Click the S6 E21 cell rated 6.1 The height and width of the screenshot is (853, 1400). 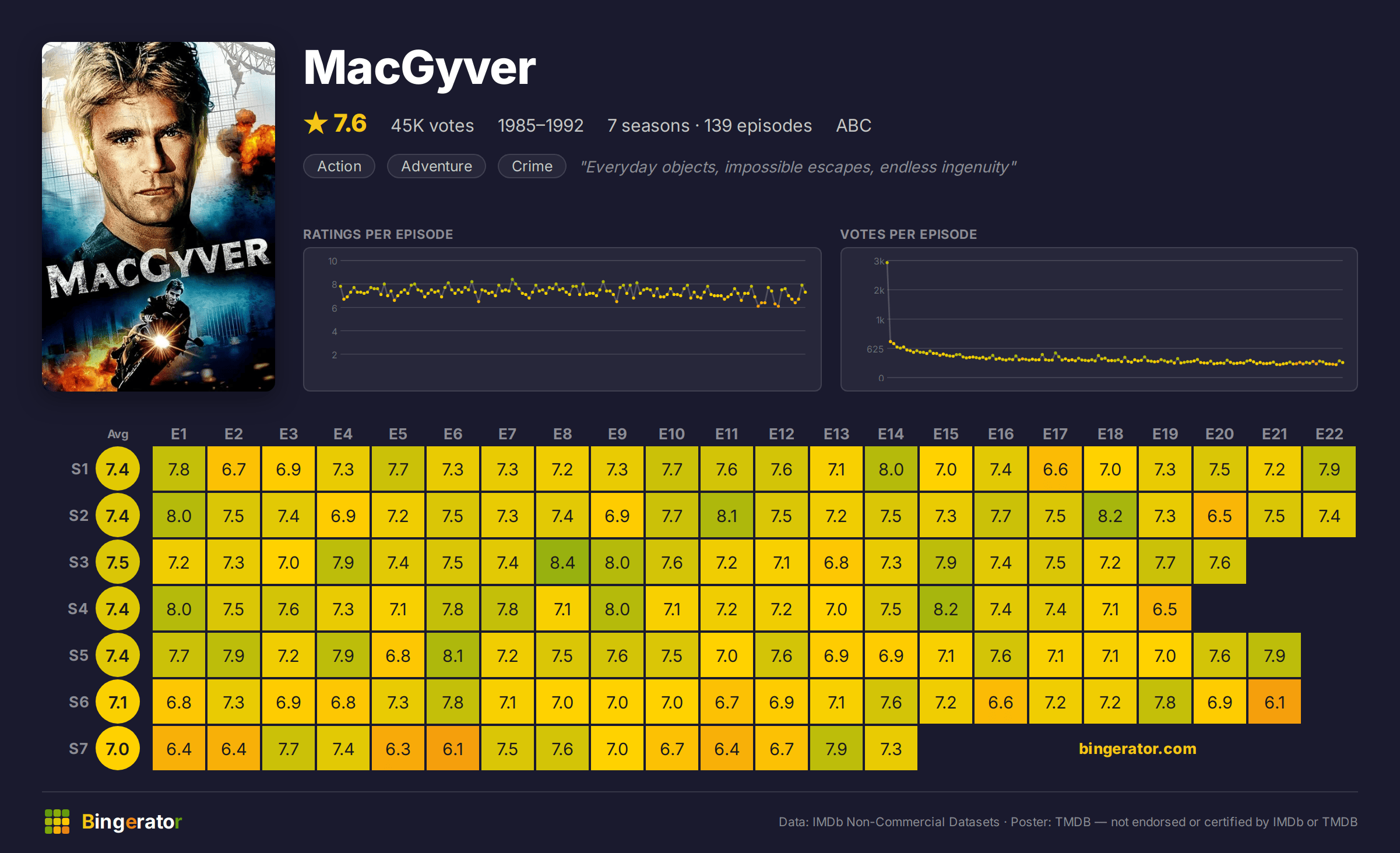point(1275,702)
